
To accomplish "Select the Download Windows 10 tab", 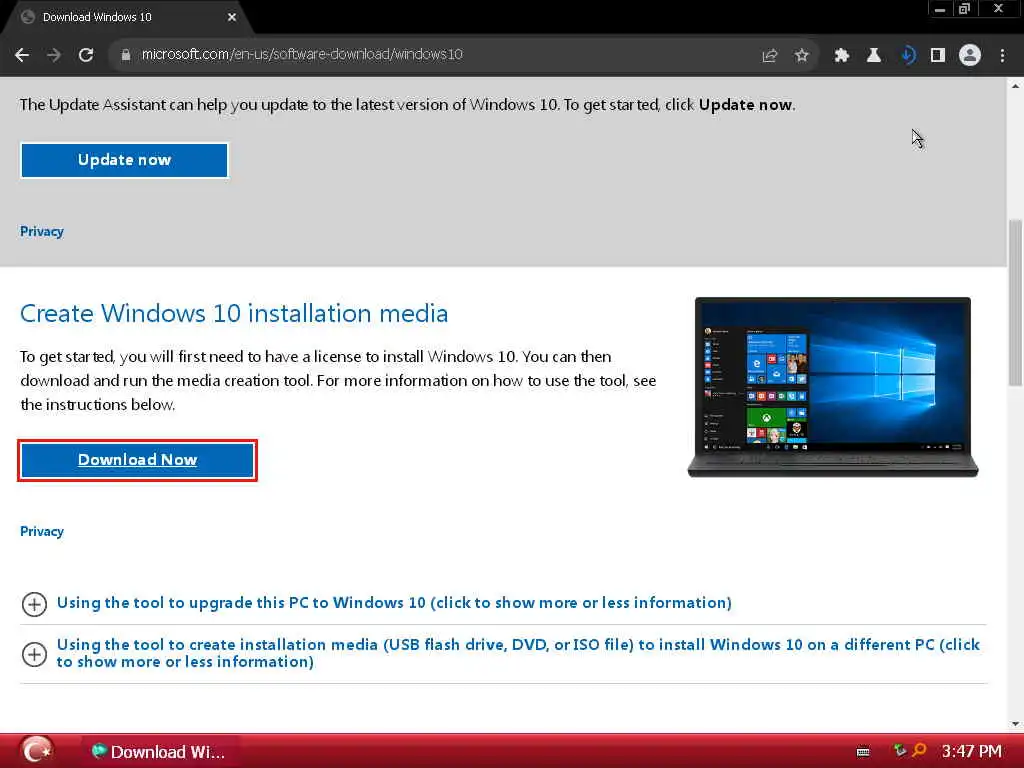I will tap(127, 17).
